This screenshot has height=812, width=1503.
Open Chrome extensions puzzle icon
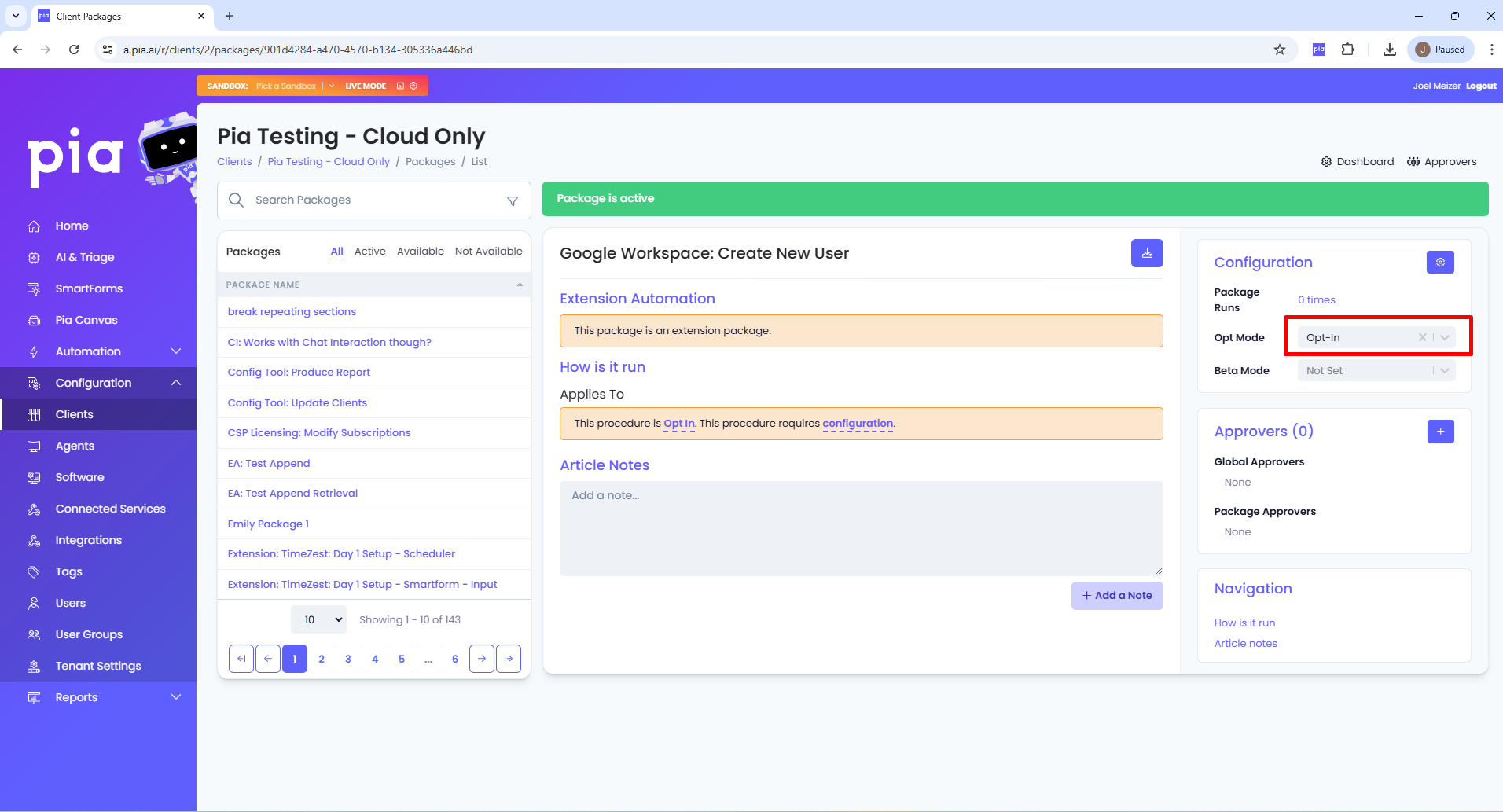[1348, 50]
